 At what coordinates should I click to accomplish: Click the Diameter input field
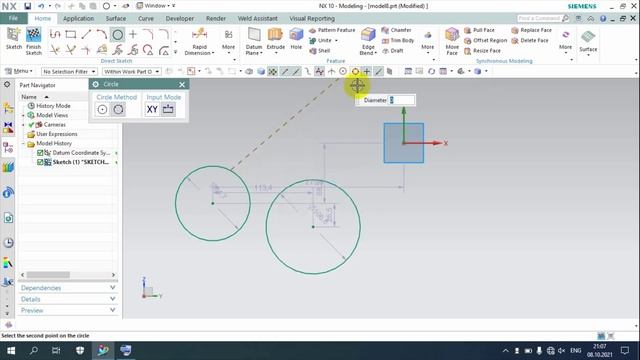[x=401, y=100]
